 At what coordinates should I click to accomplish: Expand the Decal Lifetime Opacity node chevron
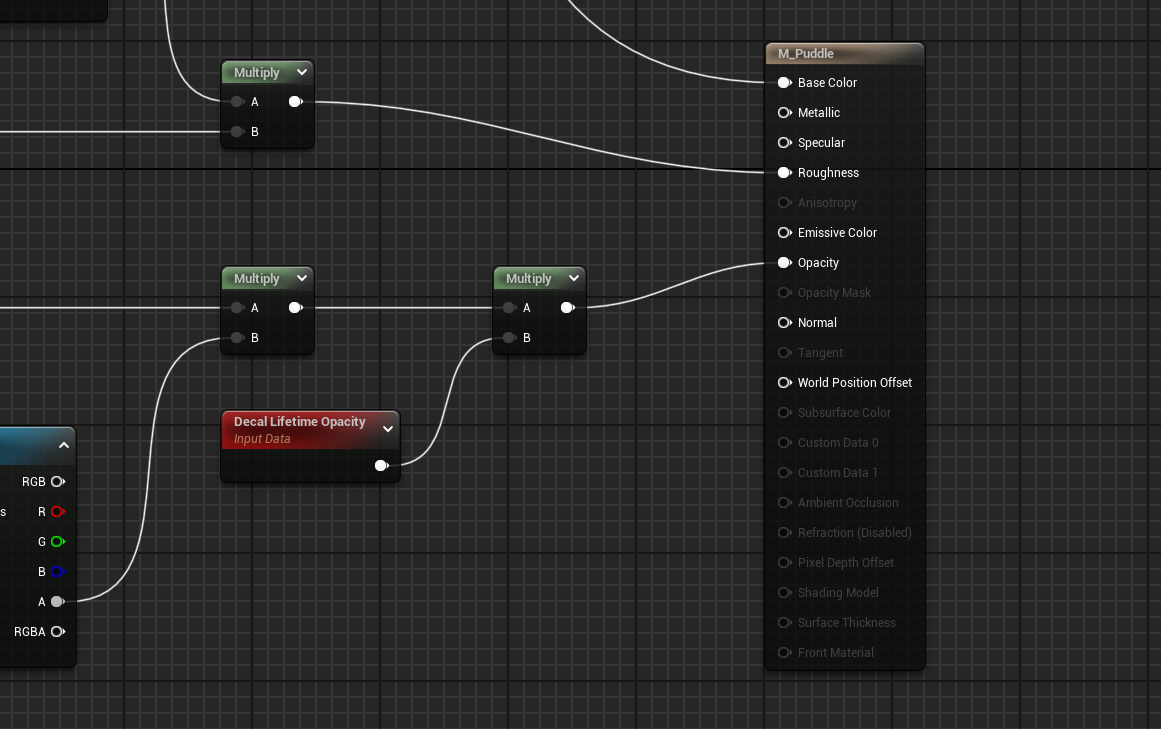(388, 429)
